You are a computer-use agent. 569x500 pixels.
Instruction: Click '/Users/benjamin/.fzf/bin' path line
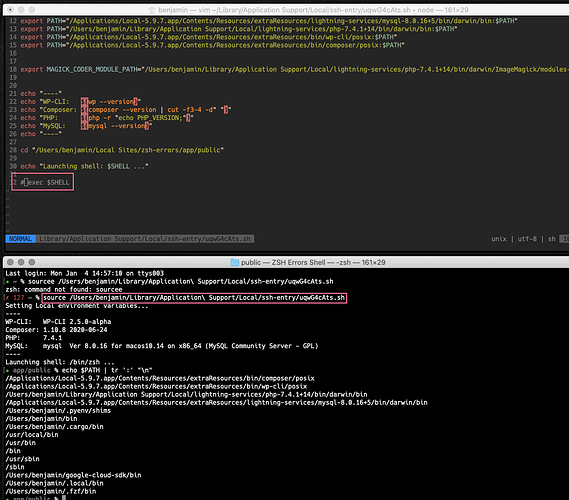[51, 491]
